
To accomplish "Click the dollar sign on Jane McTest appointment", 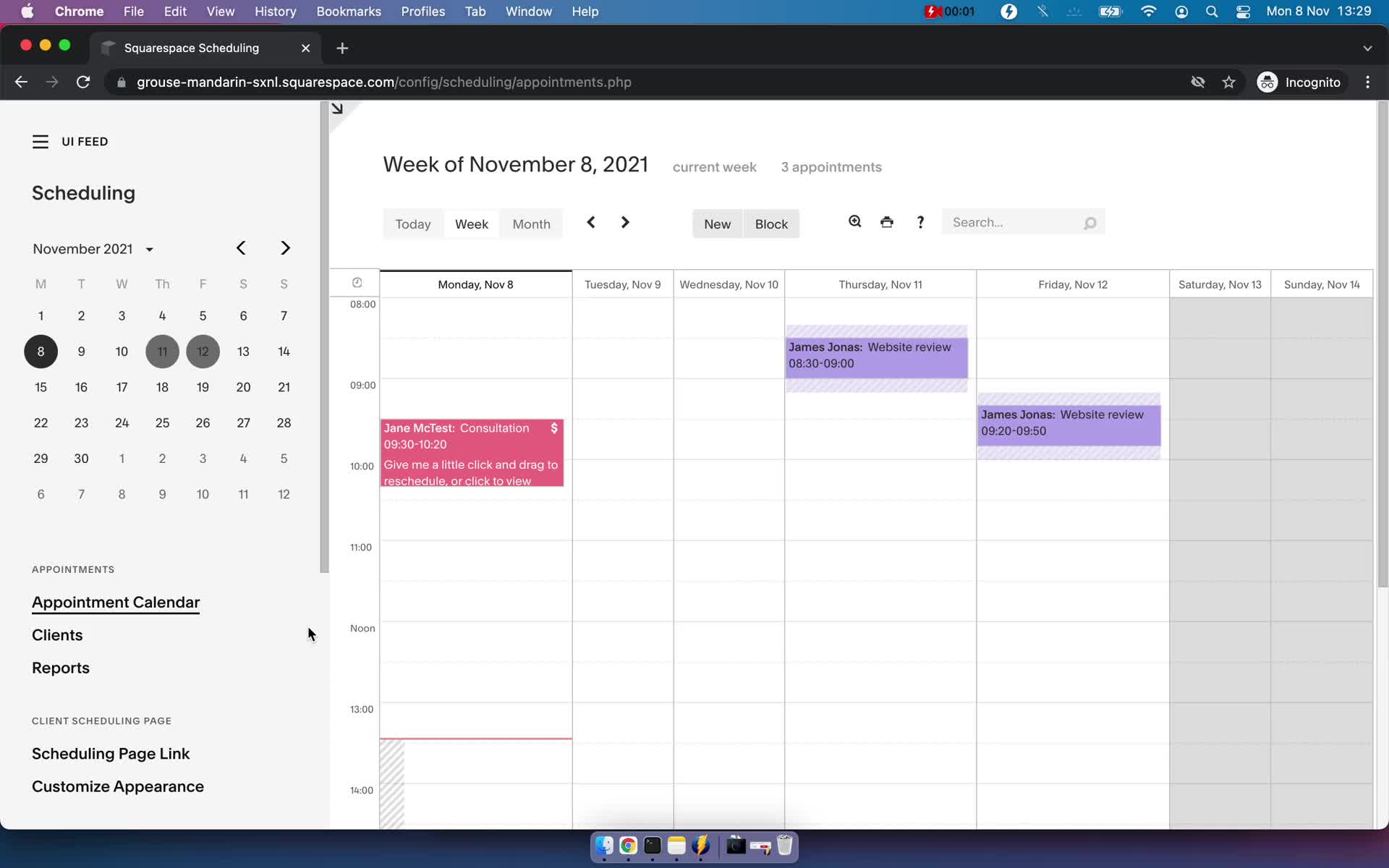I will 554,428.
